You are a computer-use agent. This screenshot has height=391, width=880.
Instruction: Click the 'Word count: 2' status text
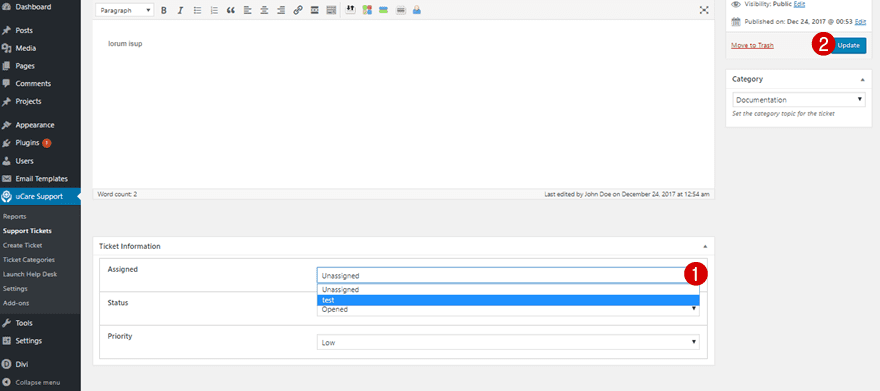click(x=117, y=194)
